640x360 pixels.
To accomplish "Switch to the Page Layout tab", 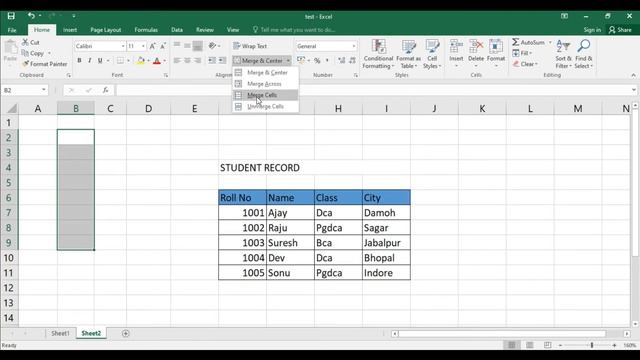I will [x=106, y=30].
